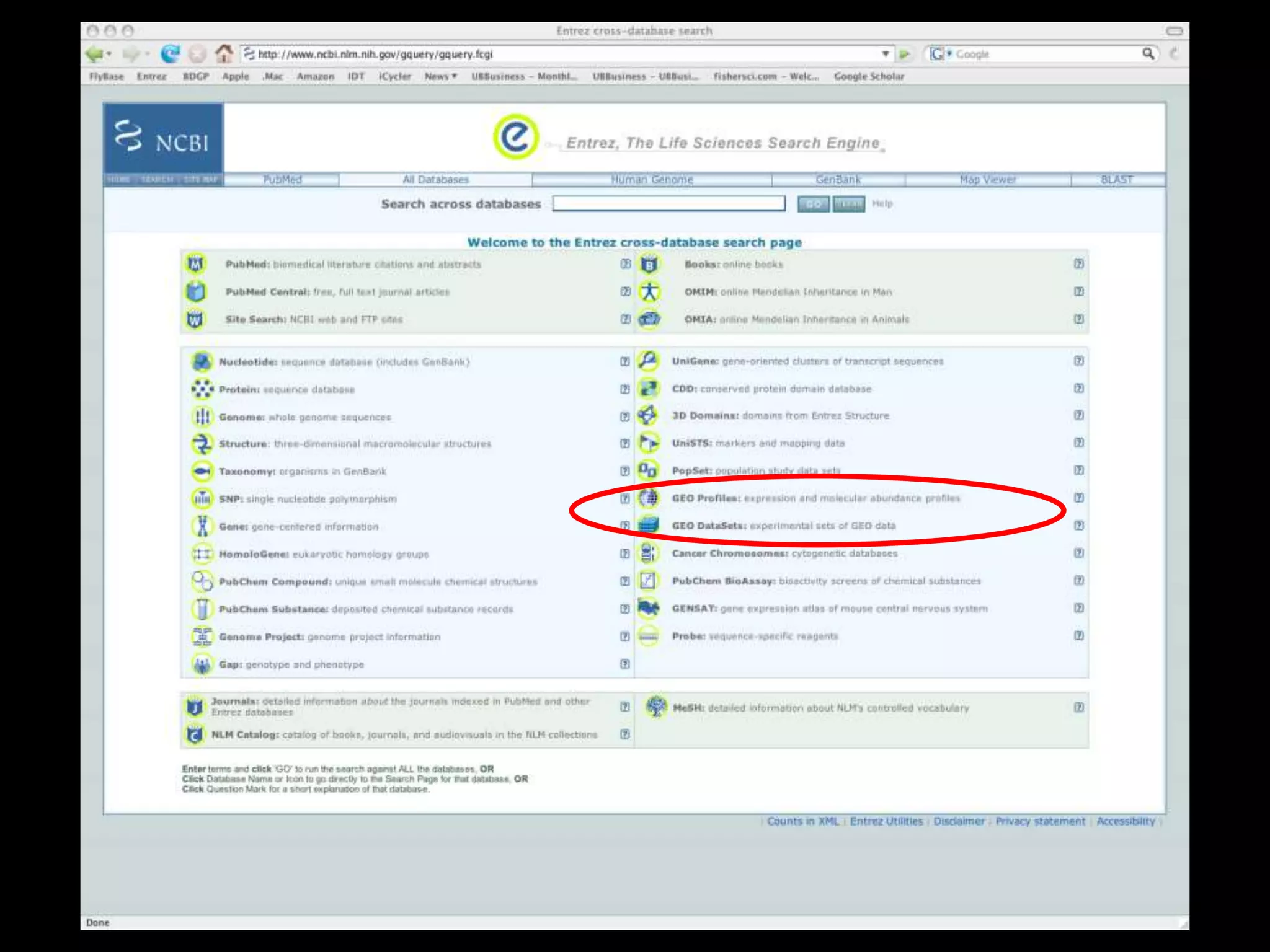This screenshot has width=1270, height=952.
Task: Switch to the Human Genome tab
Action: [x=652, y=180]
